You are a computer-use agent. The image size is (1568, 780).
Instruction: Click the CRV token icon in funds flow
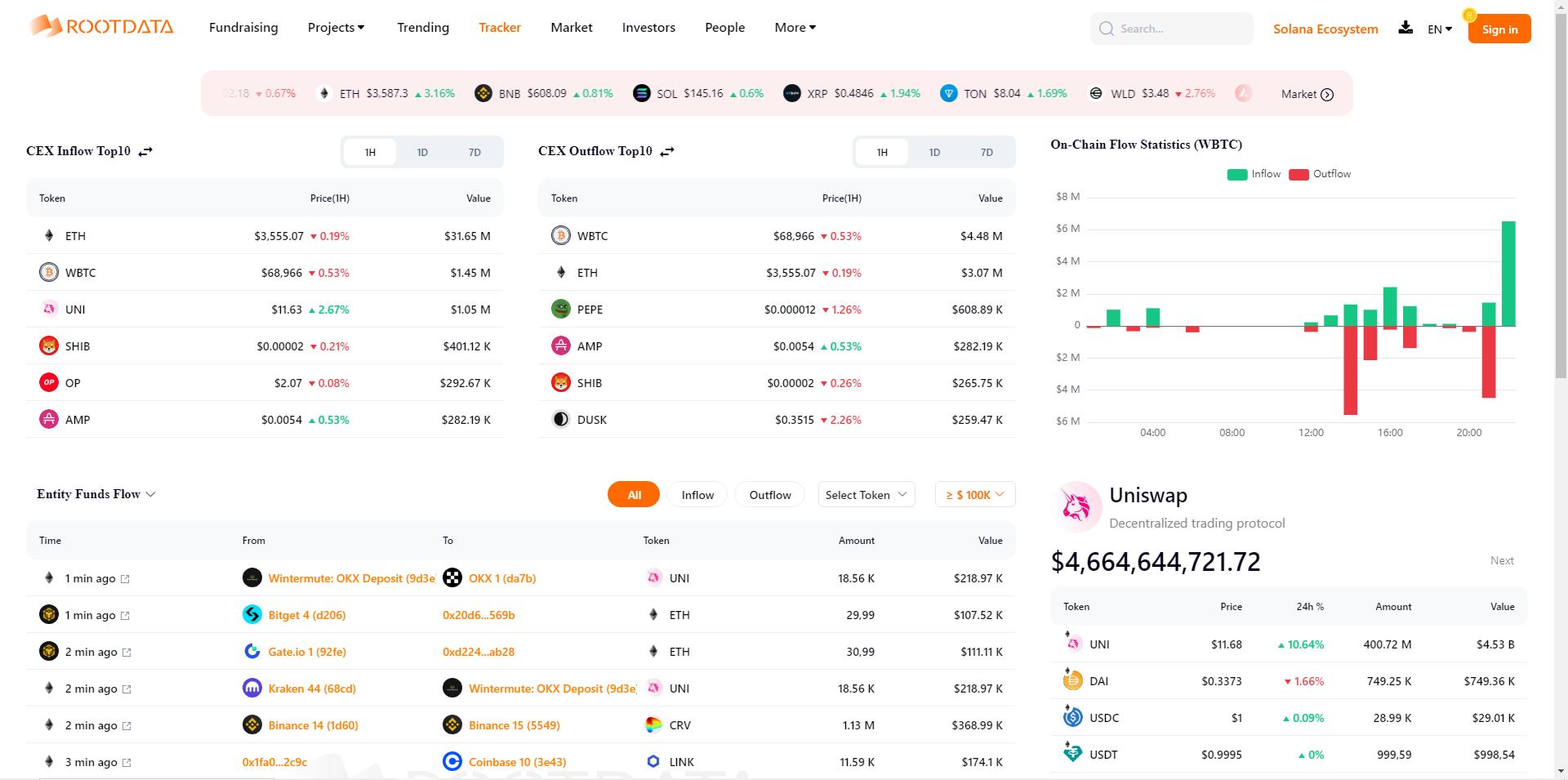coord(653,724)
